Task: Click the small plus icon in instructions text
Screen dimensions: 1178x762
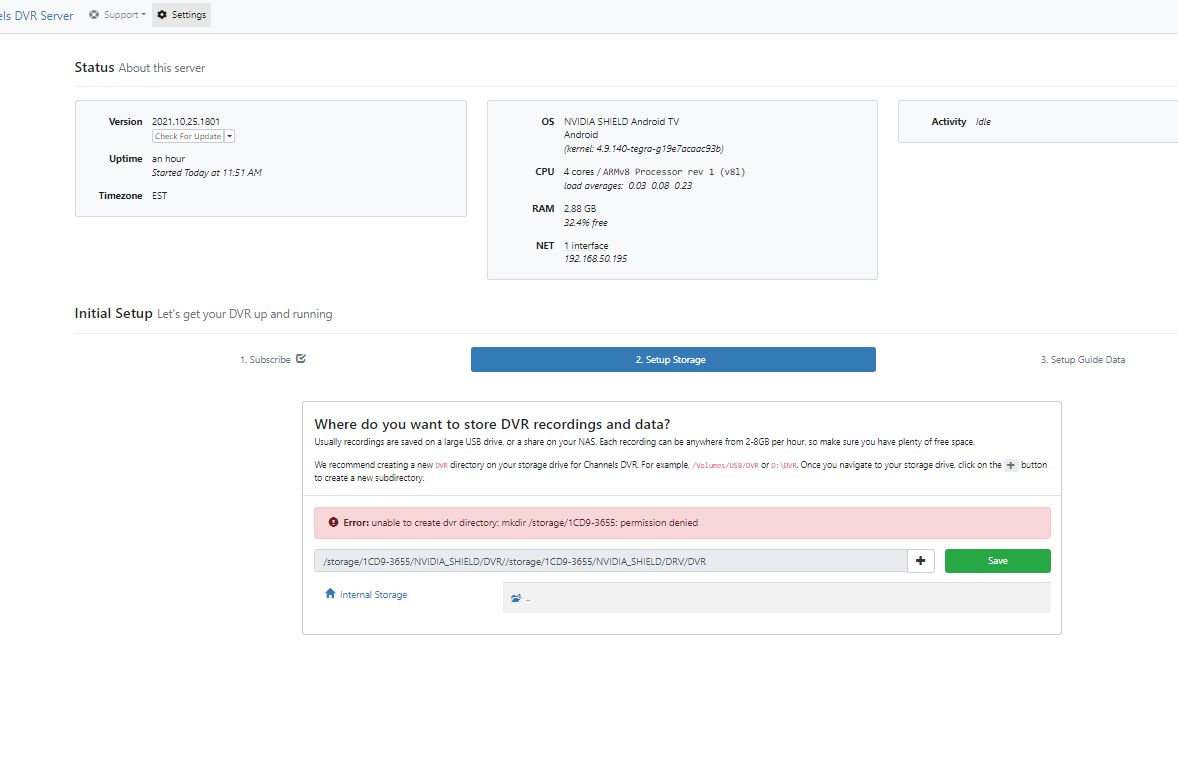Action: click(1011, 466)
